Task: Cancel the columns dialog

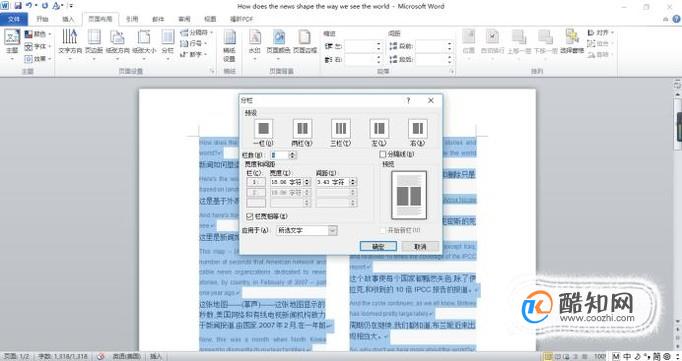Action: coord(420,246)
